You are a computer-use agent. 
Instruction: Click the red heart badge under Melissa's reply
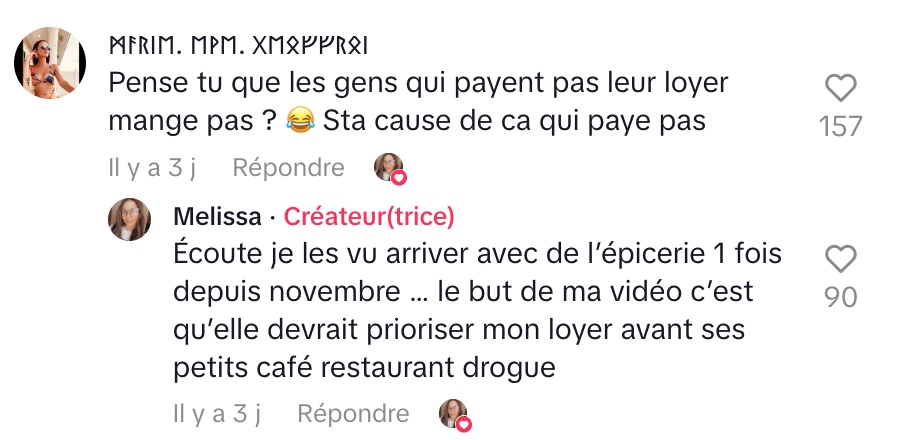coord(464,424)
